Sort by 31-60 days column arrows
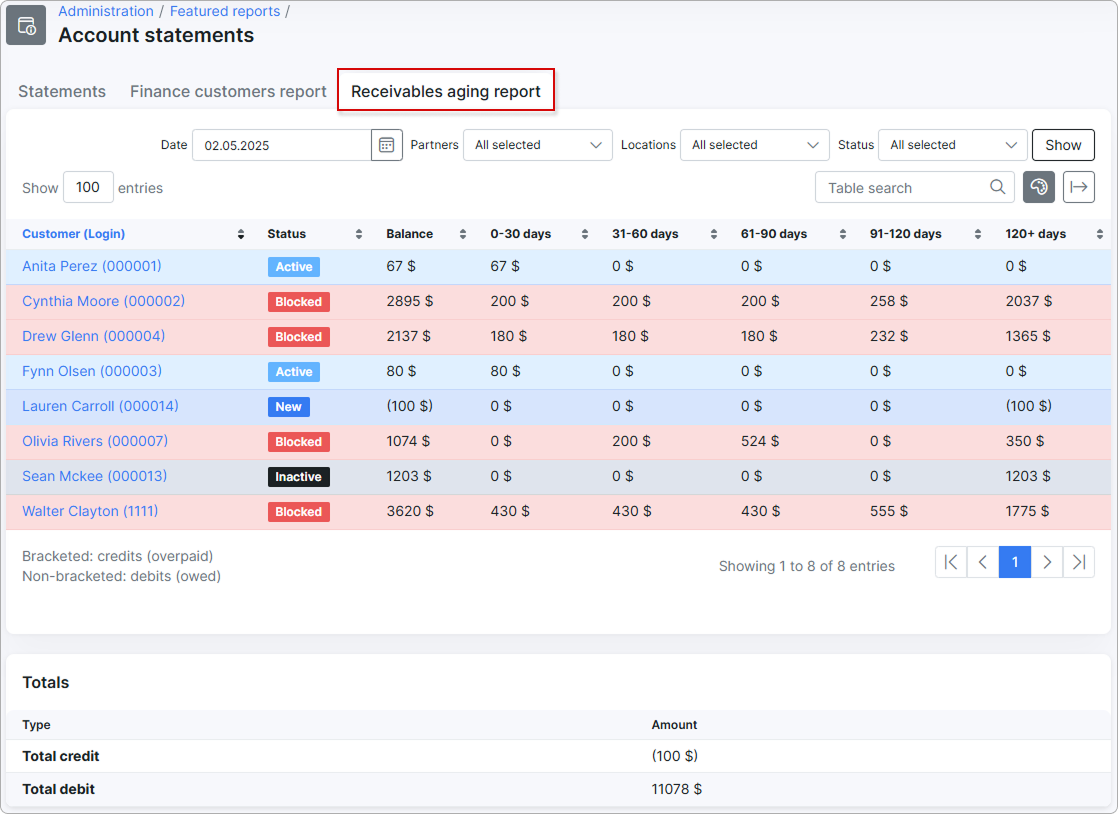The height and width of the screenshot is (814, 1118). point(714,235)
